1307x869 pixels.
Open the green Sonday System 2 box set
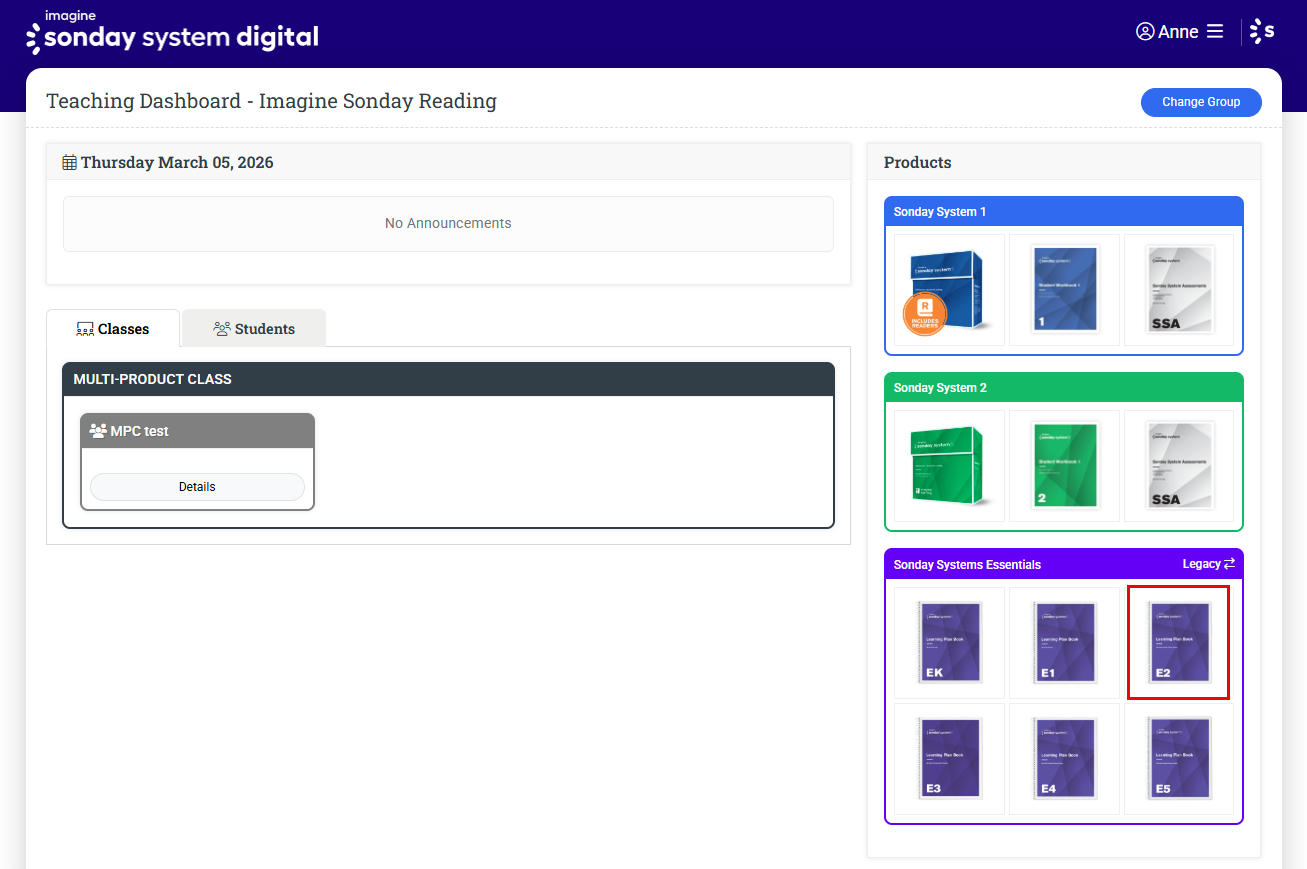(x=948, y=467)
